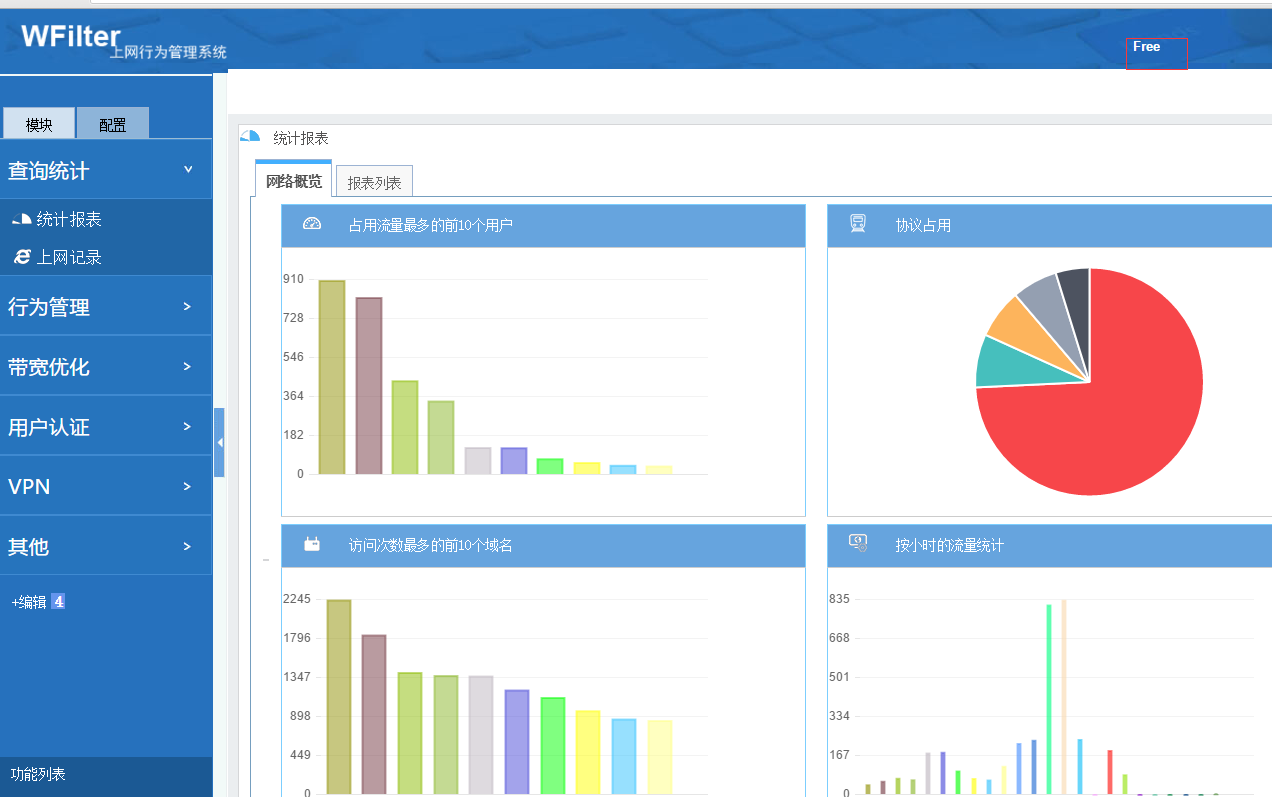The image size is (1272, 797).
Task: Click the gauge icon in top users panel
Action: pos(312,225)
